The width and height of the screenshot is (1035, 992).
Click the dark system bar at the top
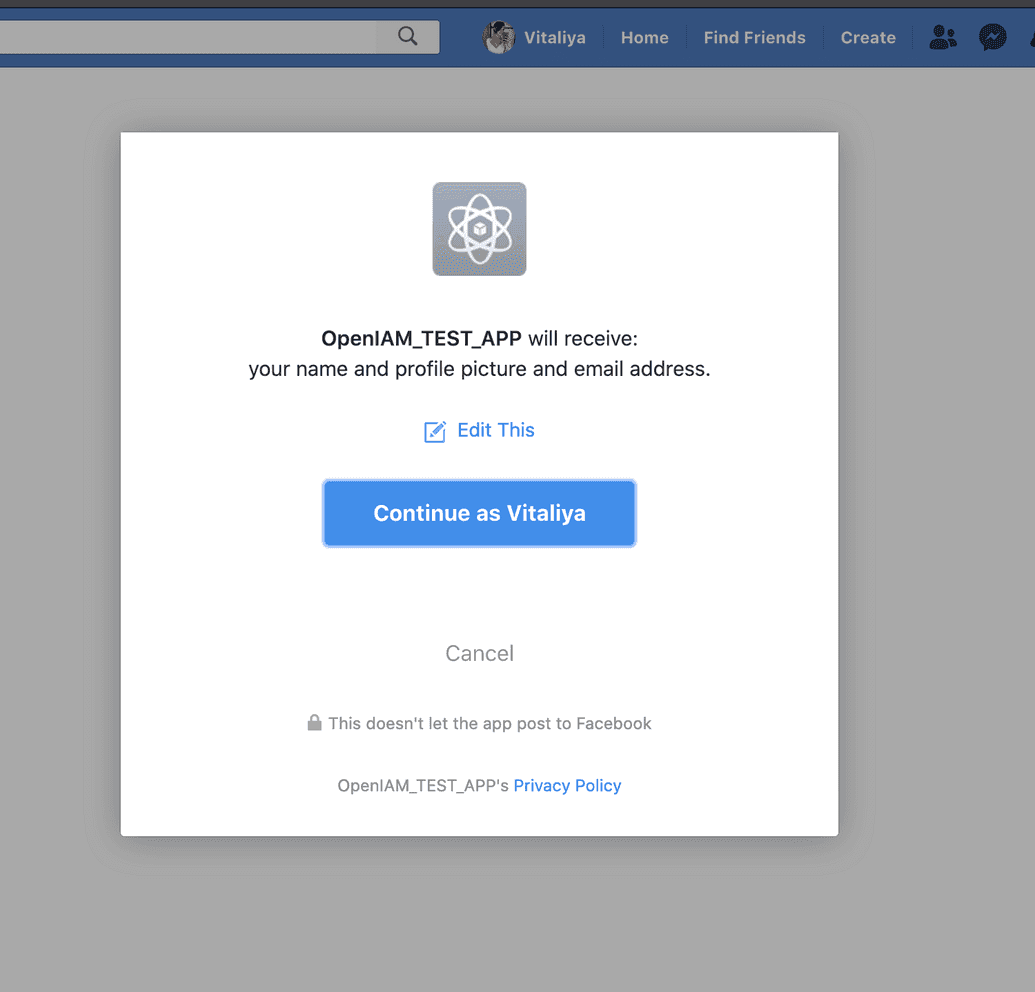click(517, 4)
